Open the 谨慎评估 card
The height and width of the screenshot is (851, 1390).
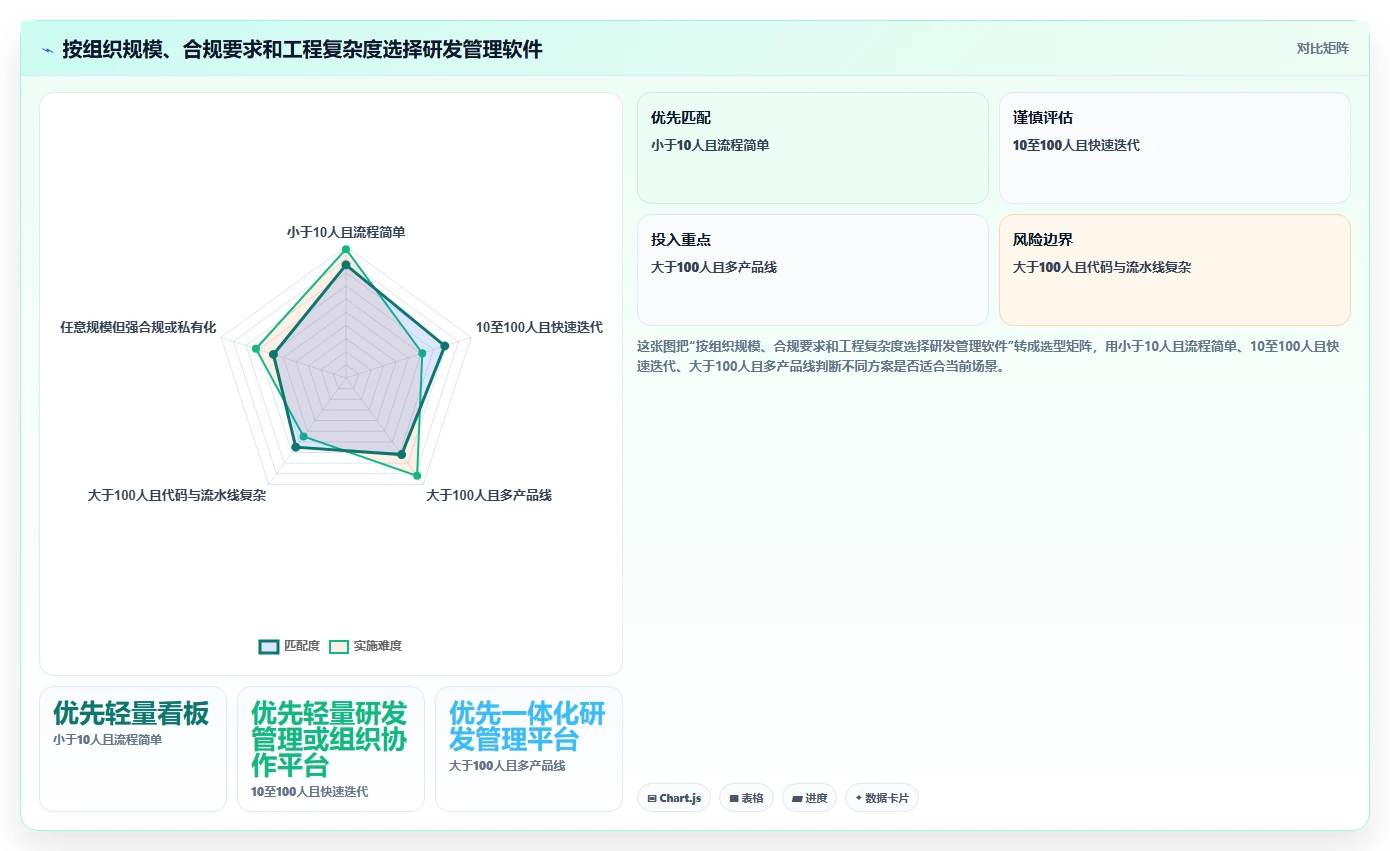coord(1175,148)
